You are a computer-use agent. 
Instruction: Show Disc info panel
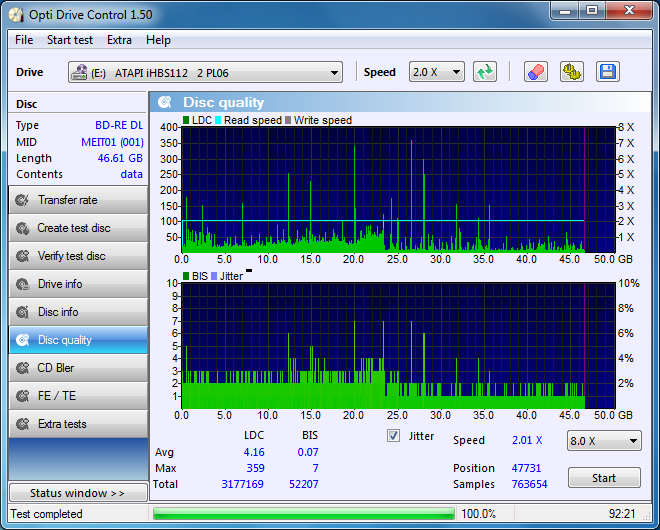click(x=78, y=312)
